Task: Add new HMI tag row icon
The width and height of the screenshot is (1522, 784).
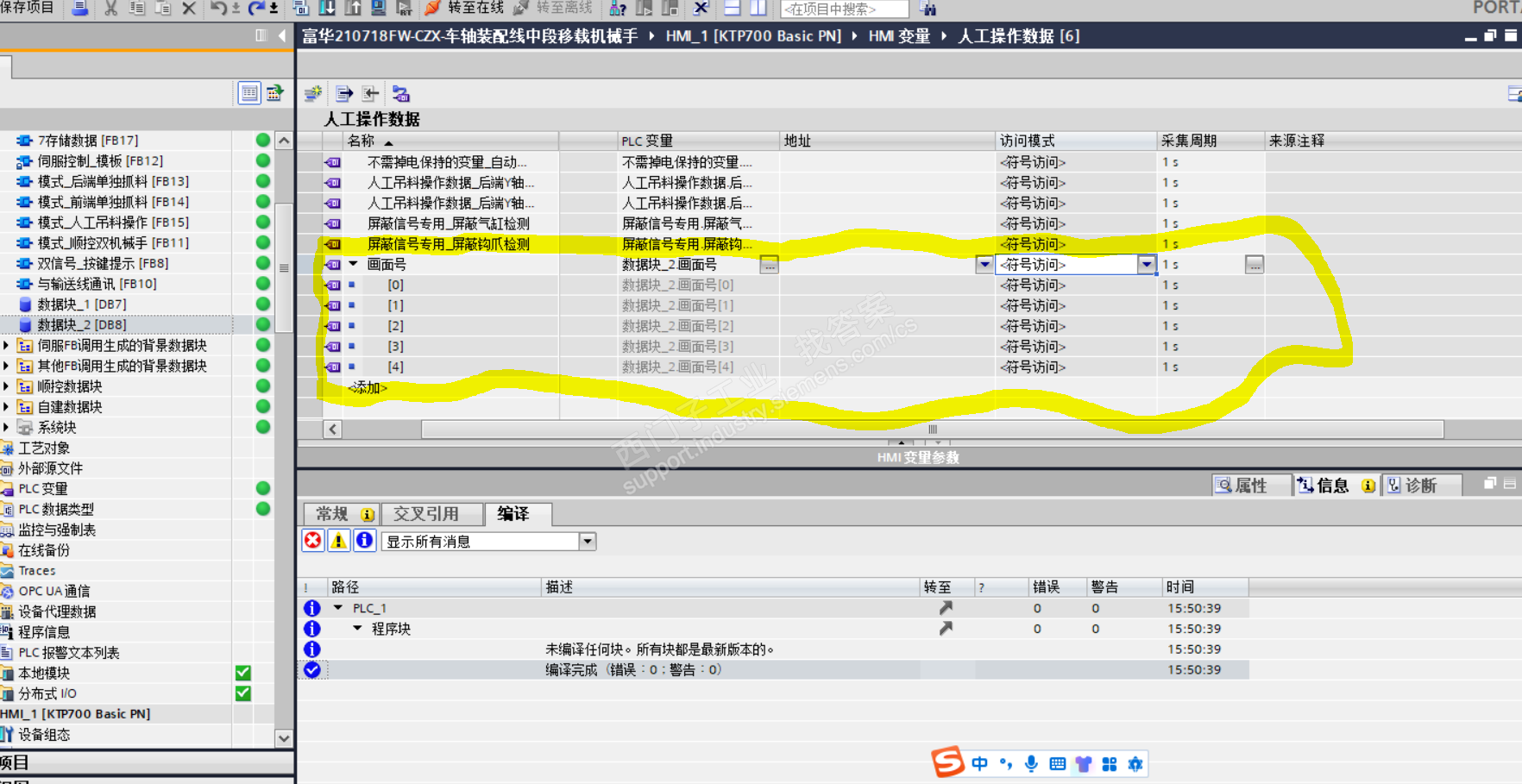Action: tap(312, 93)
